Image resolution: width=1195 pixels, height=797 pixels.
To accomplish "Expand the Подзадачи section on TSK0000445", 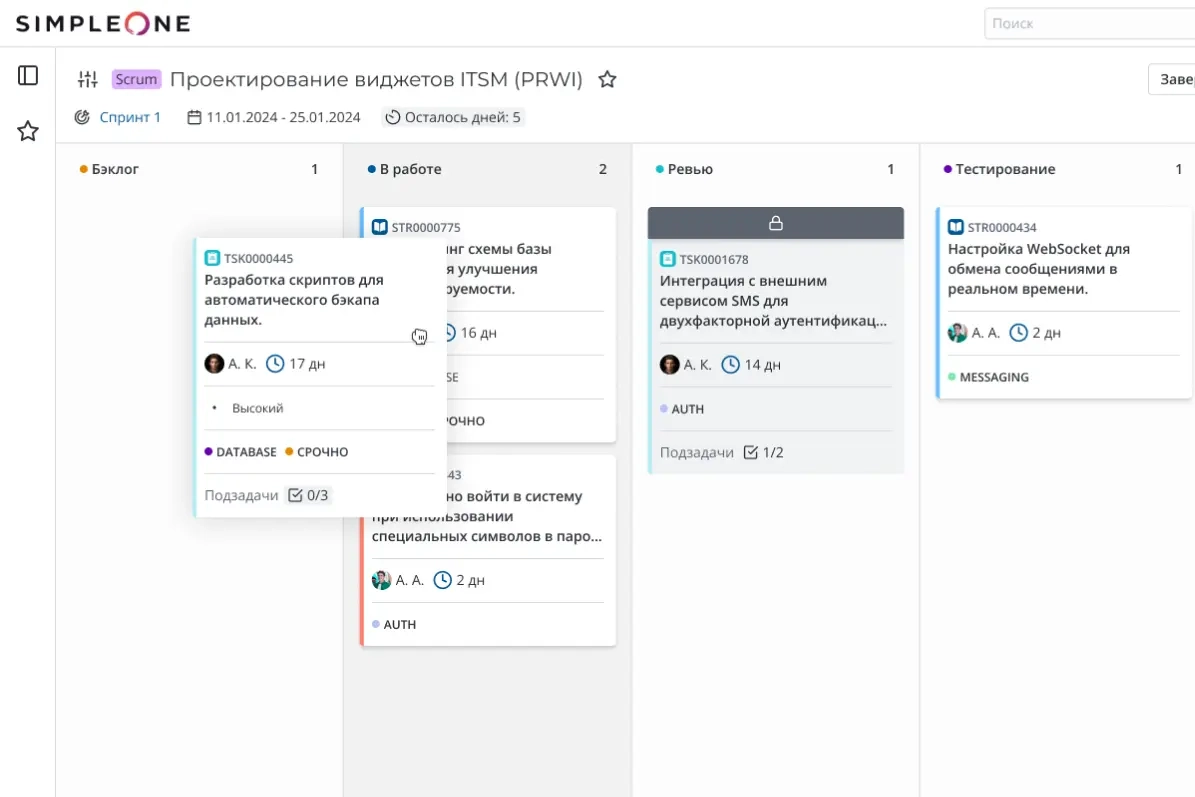I will coord(241,494).
